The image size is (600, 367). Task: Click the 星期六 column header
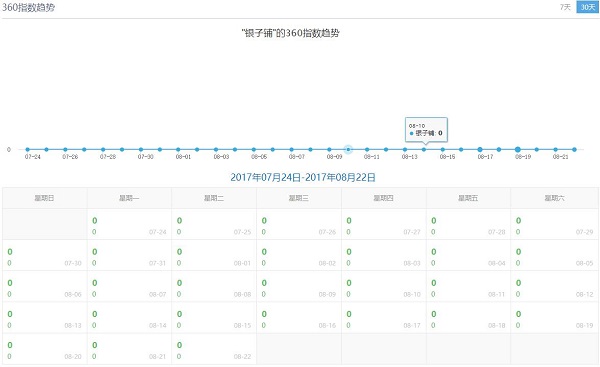[x=555, y=198]
